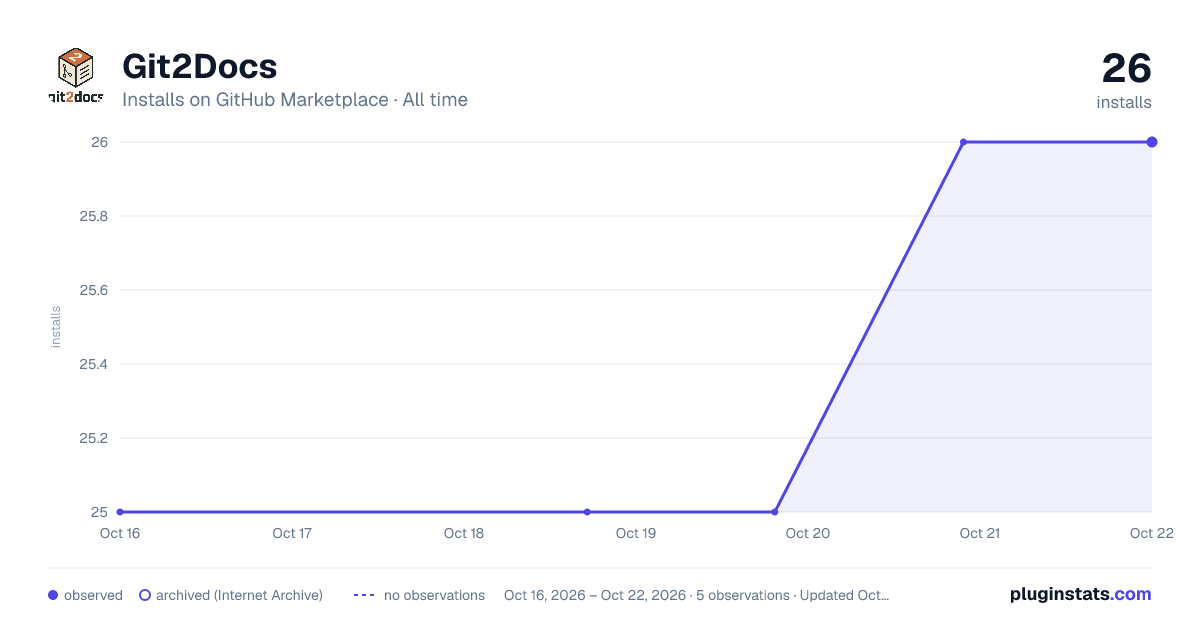
Task: Click the x-axis label Oct 19
Action: pyautogui.click(x=636, y=533)
